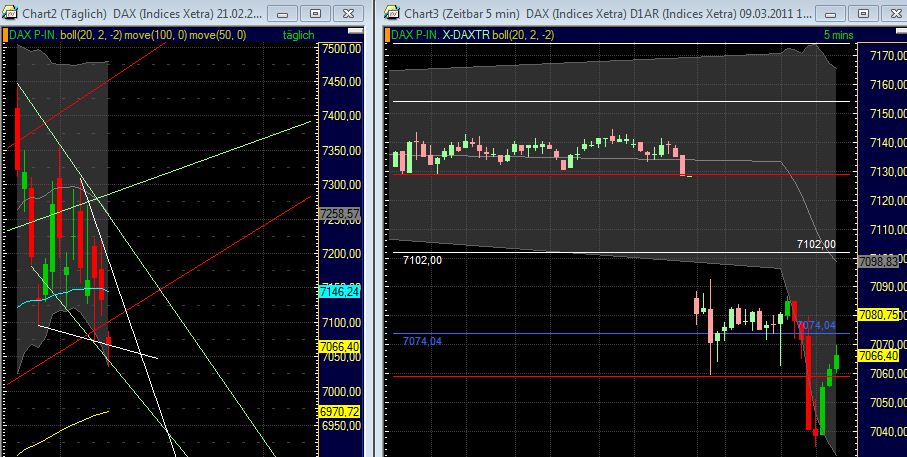
Task: Click the 7500,00 axis value in Chart2
Action: (342, 50)
